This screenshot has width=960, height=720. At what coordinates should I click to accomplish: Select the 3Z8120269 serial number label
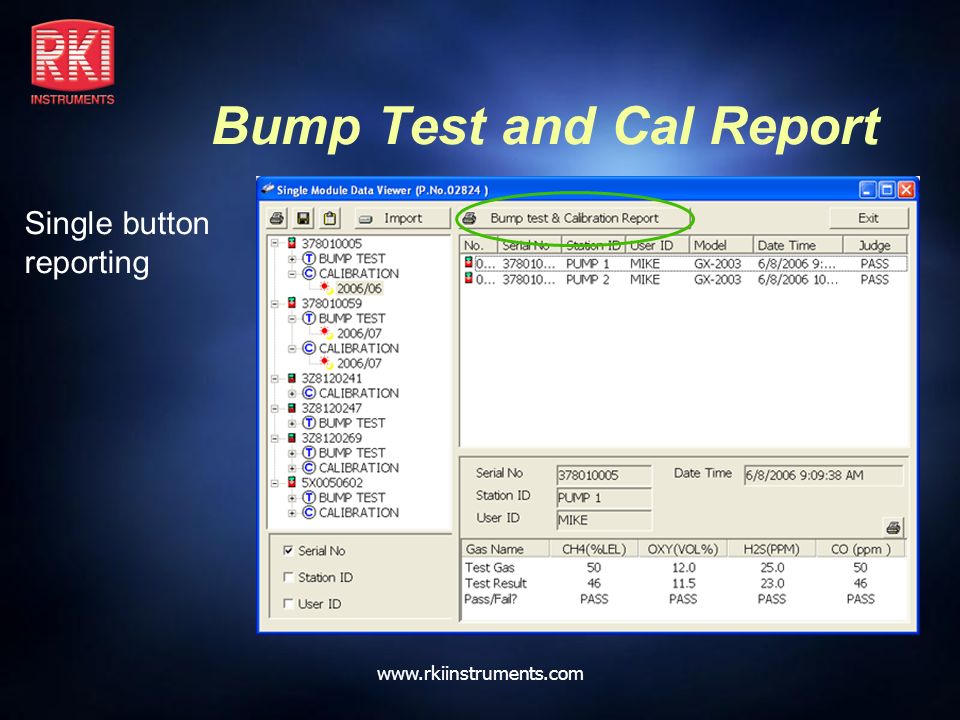(331, 438)
